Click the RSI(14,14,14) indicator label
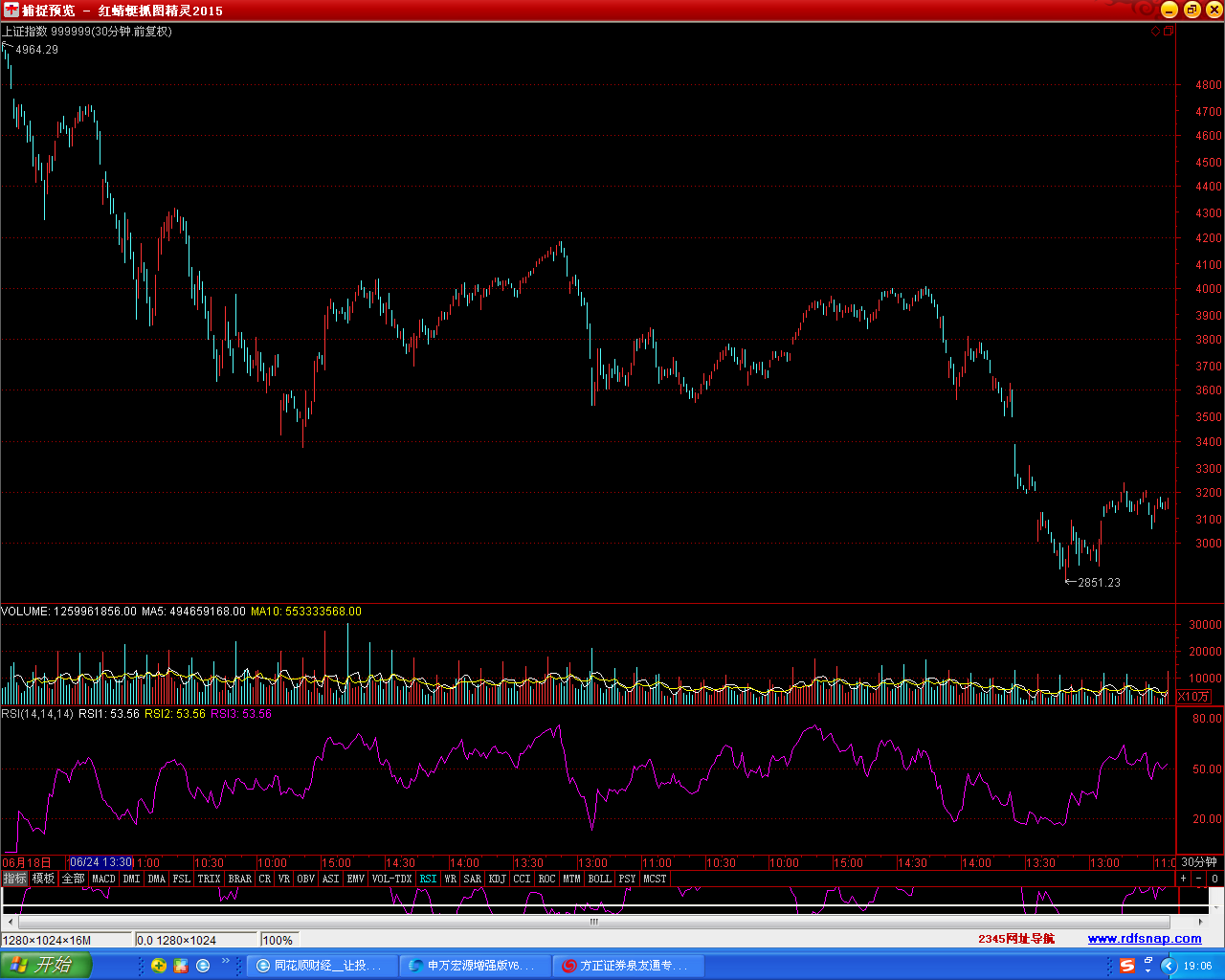Image resolution: width=1225 pixels, height=980 pixels. click(x=37, y=714)
